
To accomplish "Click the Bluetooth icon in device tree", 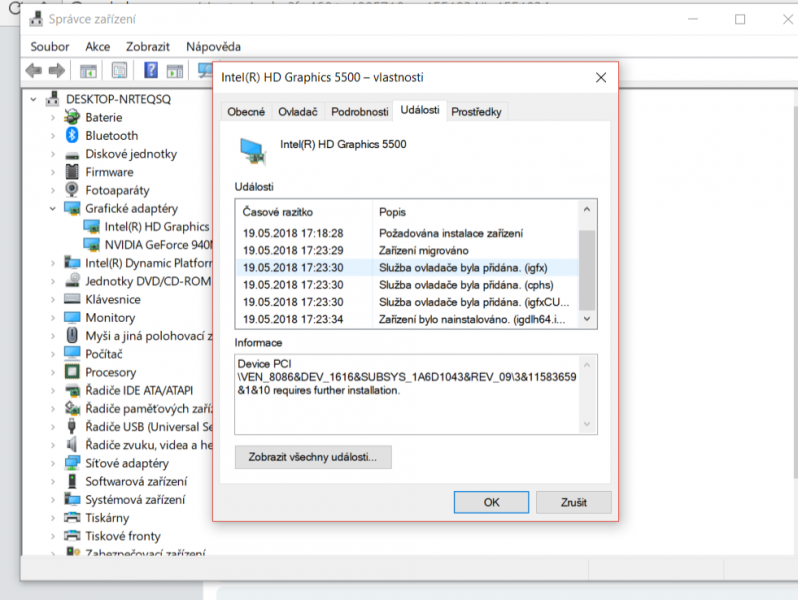I will (72, 135).
